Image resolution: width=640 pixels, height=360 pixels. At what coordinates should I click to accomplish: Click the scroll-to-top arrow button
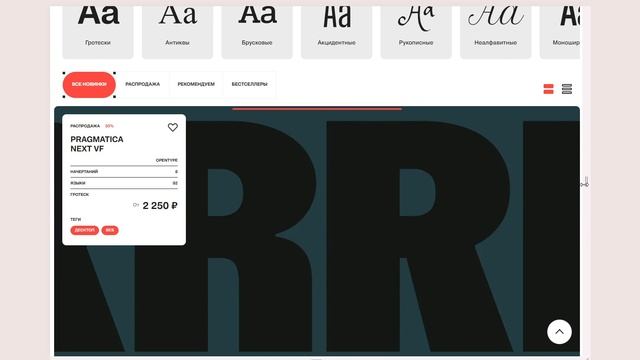559,332
